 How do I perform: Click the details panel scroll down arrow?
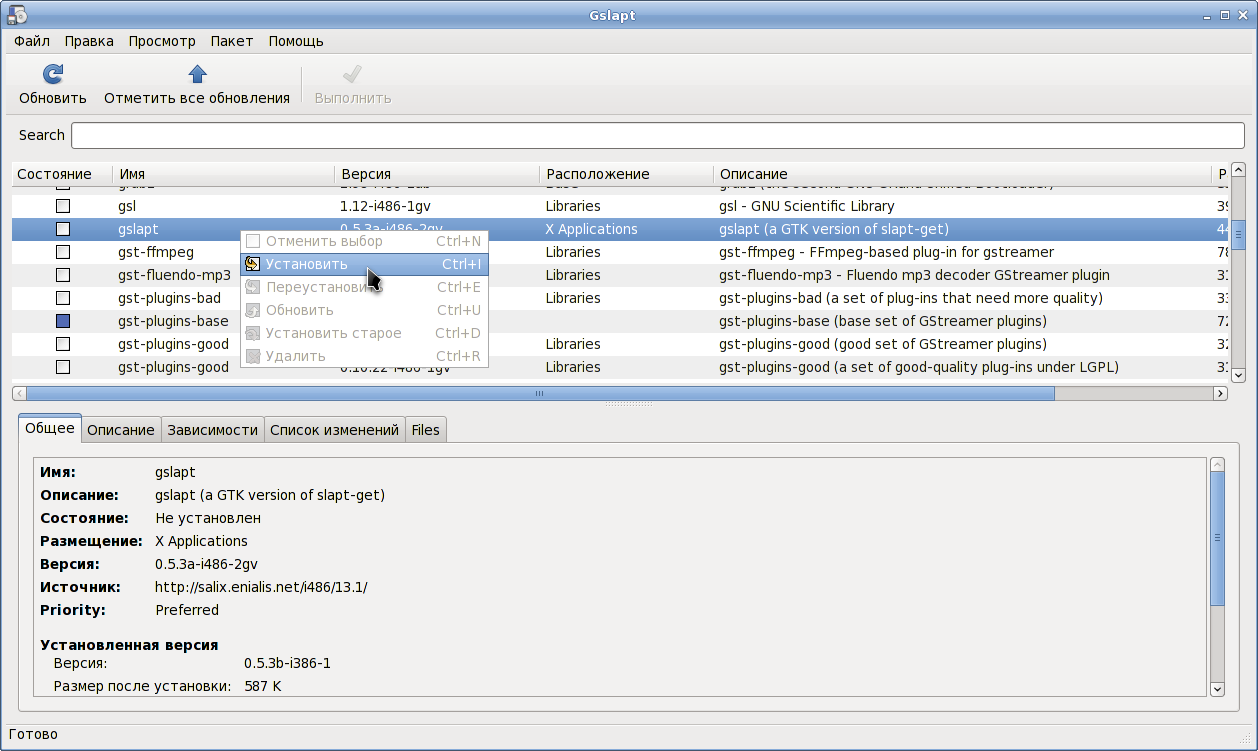tap(1217, 688)
